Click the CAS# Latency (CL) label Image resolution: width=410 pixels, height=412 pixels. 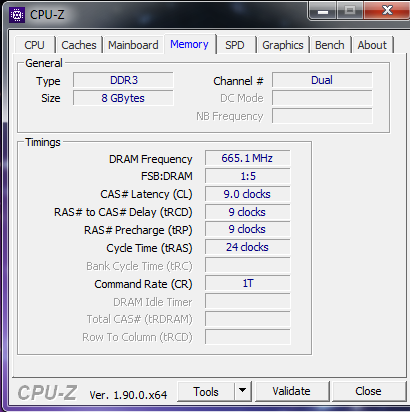pyautogui.click(x=146, y=194)
